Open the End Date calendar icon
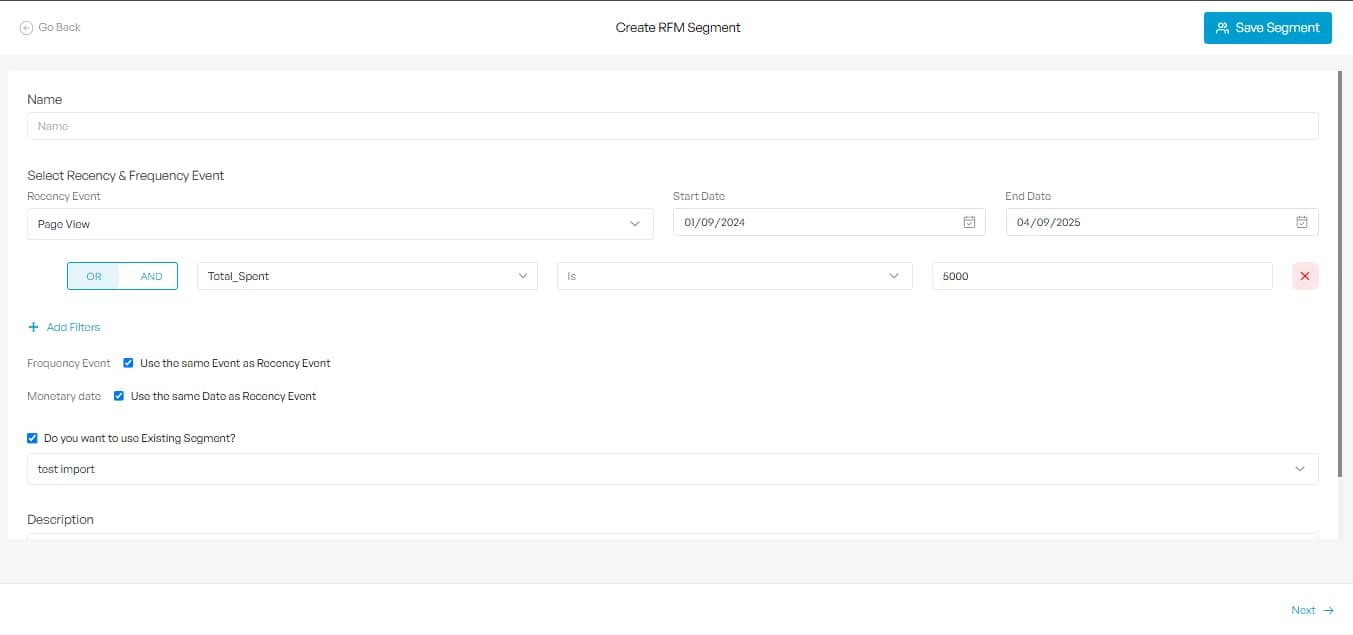1353x635 pixels. pos(1300,221)
